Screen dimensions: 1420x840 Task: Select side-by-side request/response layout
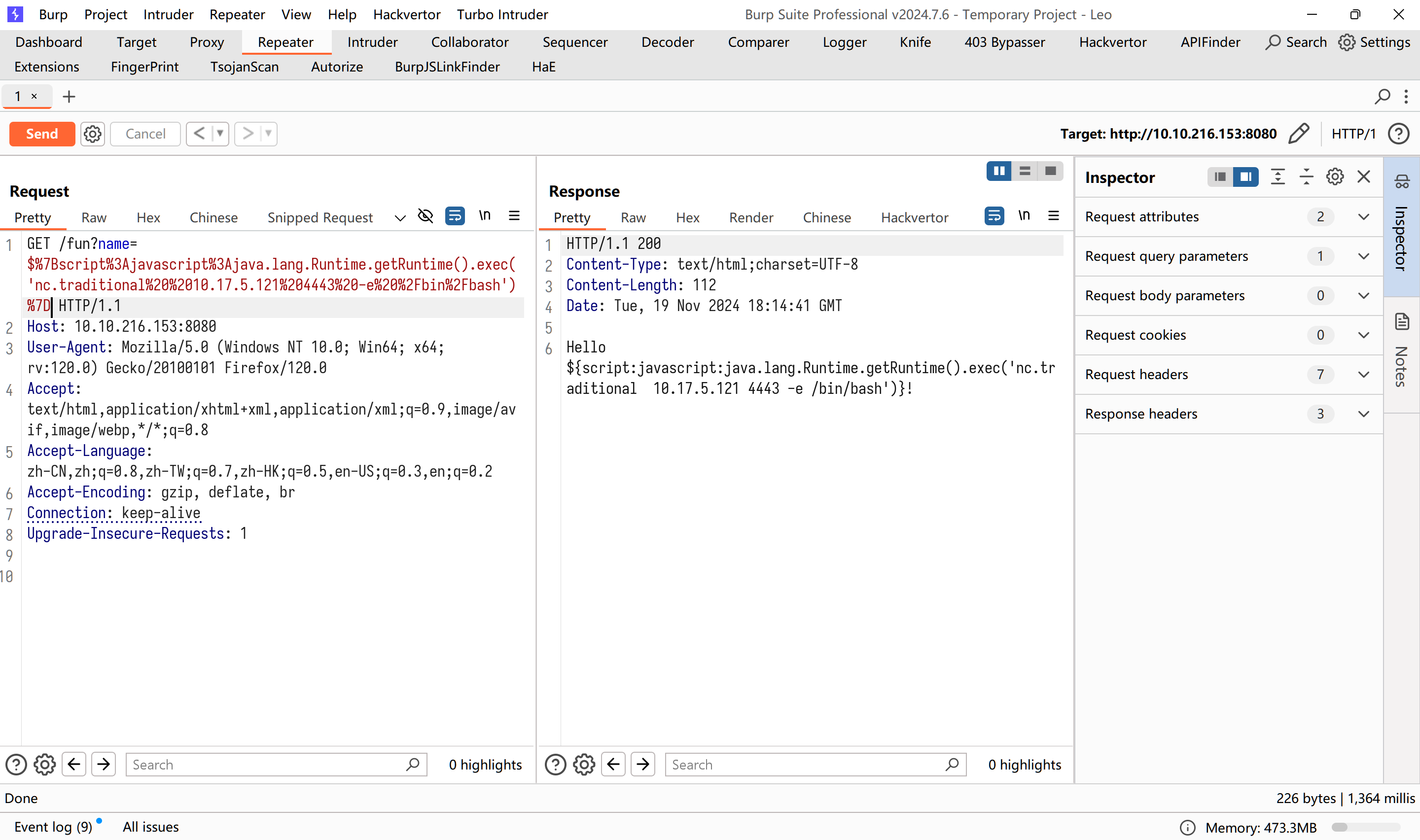click(x=999, y=171)
